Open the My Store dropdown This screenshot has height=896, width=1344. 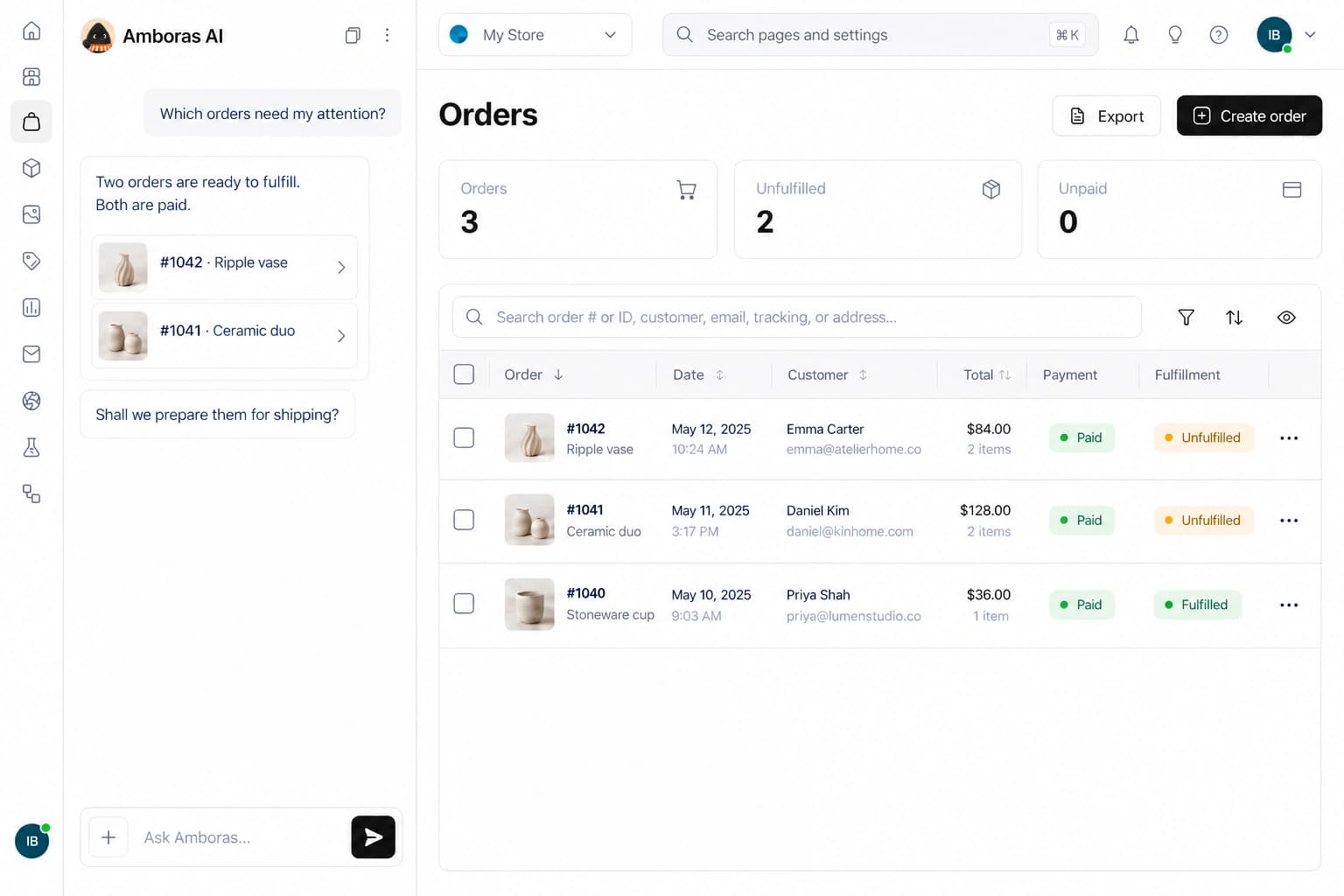point(535,35)
